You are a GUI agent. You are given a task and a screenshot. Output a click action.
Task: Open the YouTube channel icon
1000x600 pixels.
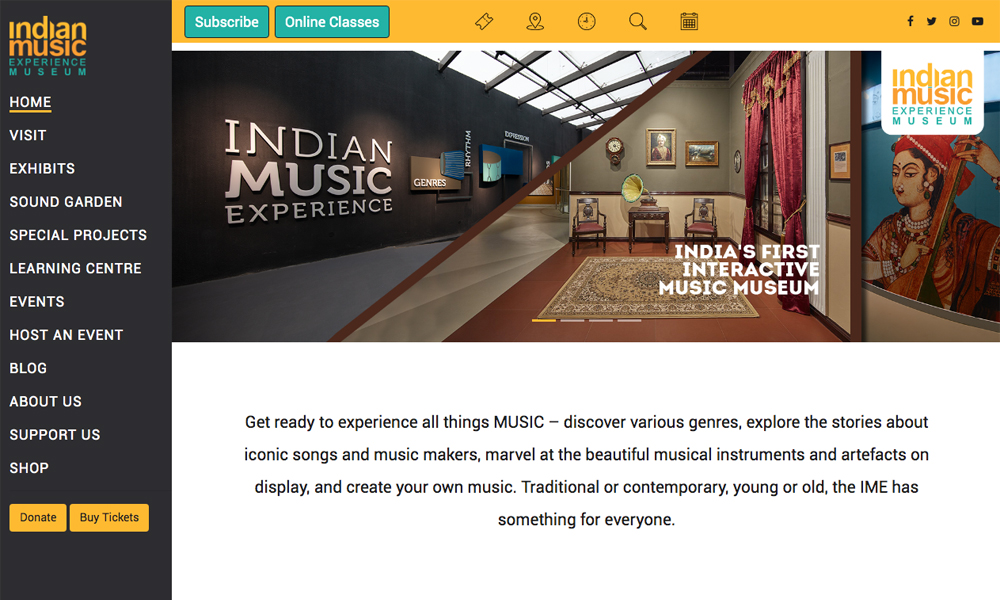pos(978,22)
